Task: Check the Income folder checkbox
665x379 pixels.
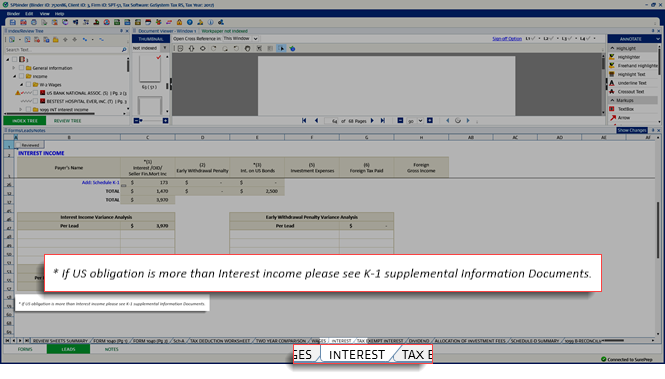Action: [x=21, y=76]
